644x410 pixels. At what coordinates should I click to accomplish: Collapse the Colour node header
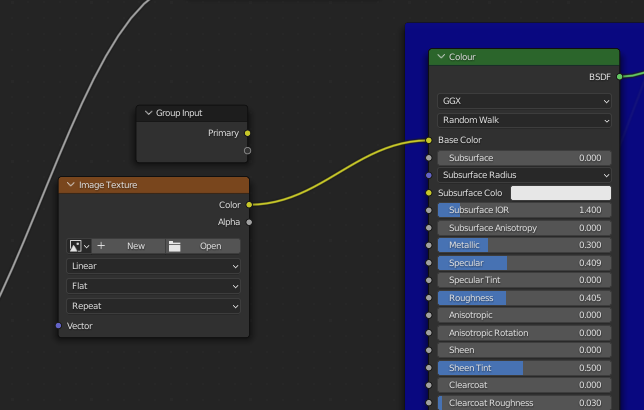pyautogui.click(x=440, y=57)
